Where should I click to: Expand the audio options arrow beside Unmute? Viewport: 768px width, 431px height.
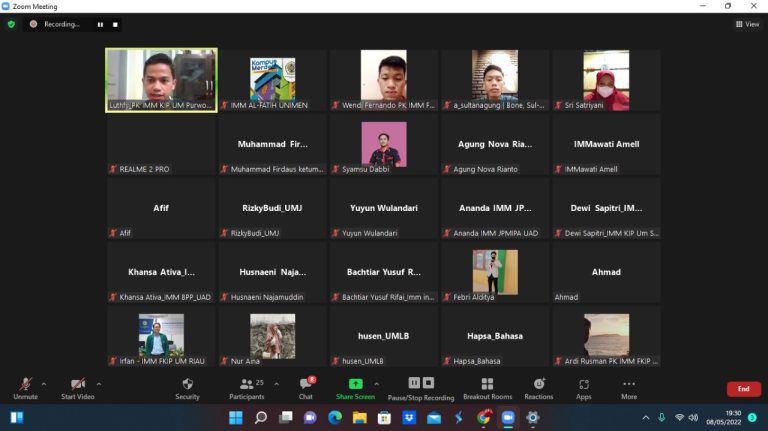pos(43,383)
